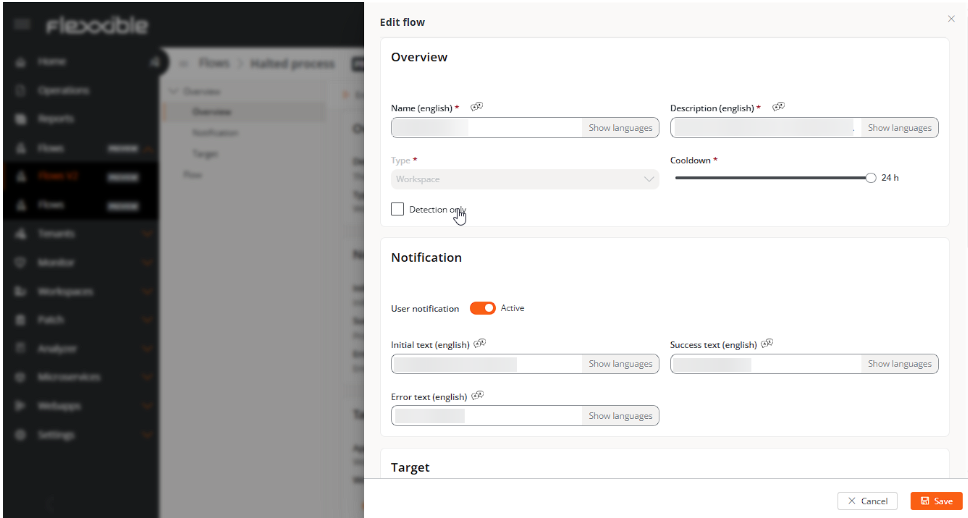
Task: Close the Edit flow panel with the X
Action: (950, 19)
